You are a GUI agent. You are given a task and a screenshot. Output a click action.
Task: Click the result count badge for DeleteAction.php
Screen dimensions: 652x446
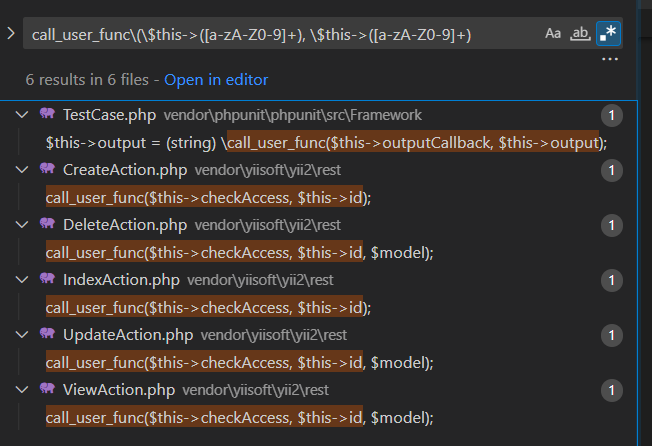click(612, 225)
